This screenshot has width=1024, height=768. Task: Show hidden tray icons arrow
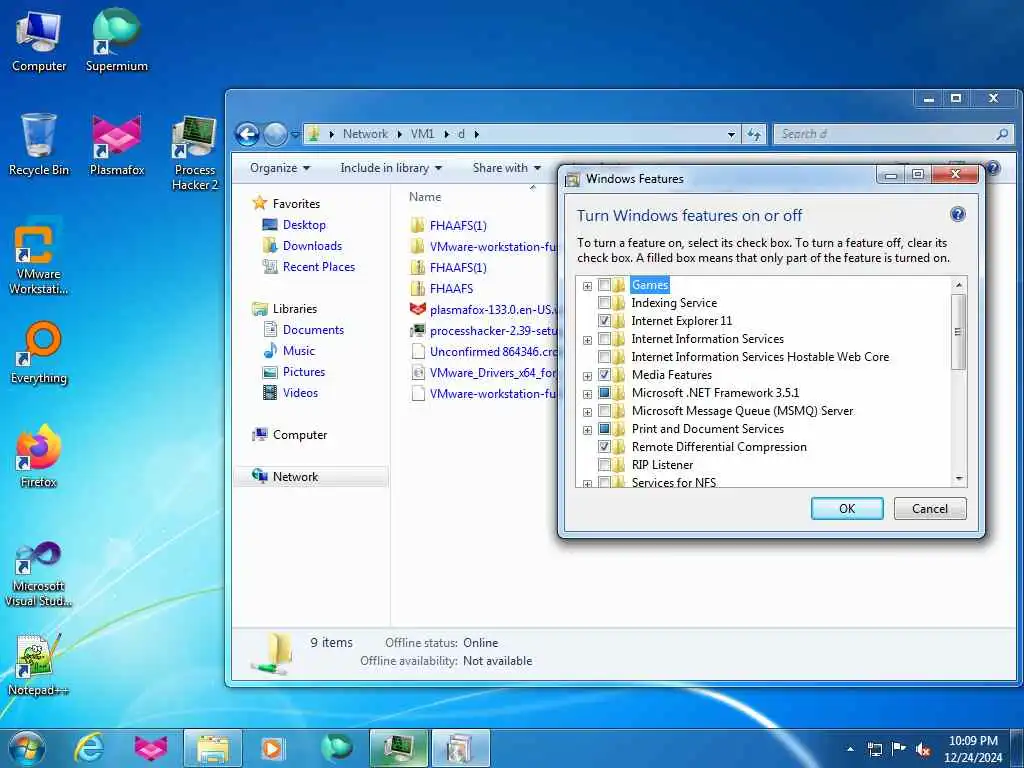(850, 749)
